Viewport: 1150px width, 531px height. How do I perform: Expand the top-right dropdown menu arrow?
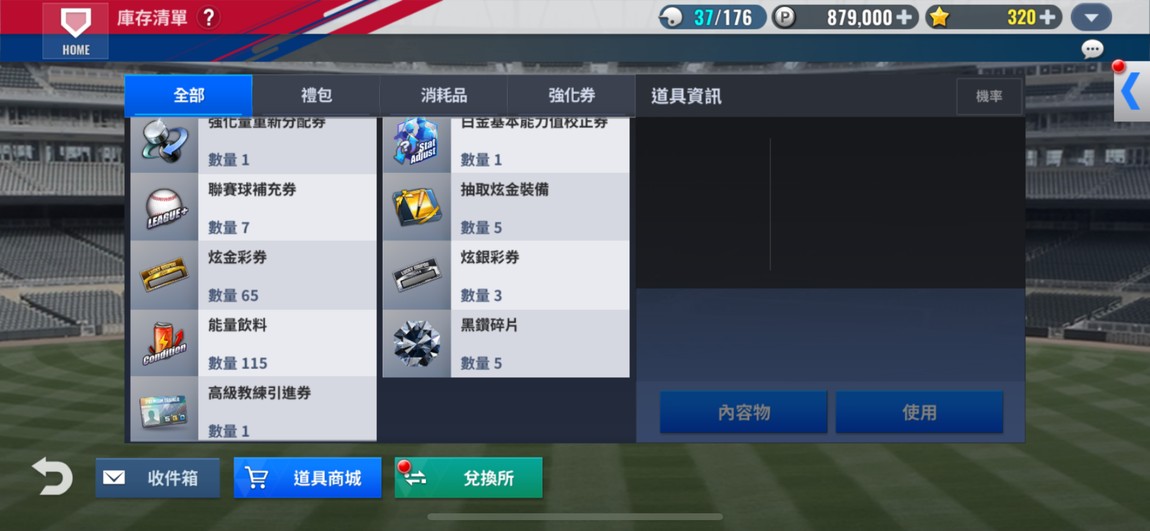coord(1091,18)
